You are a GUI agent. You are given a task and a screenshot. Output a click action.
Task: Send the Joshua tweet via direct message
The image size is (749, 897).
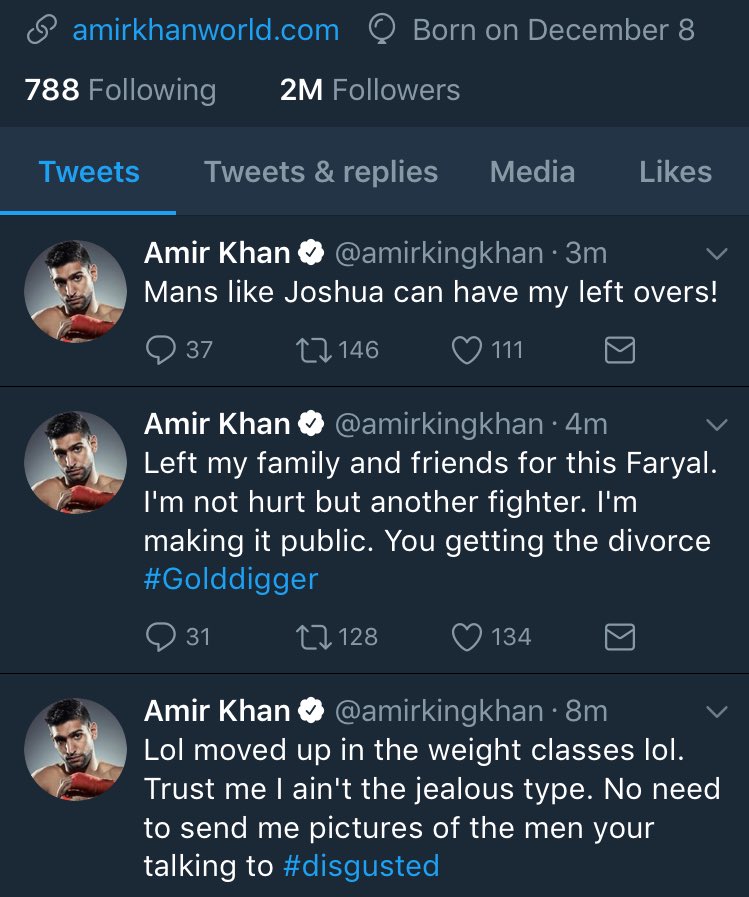(x=620, y=350)
